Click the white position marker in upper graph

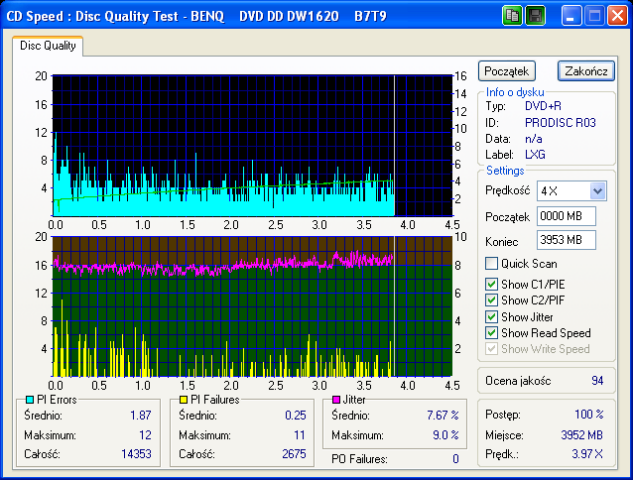click(x=394, y=145)
